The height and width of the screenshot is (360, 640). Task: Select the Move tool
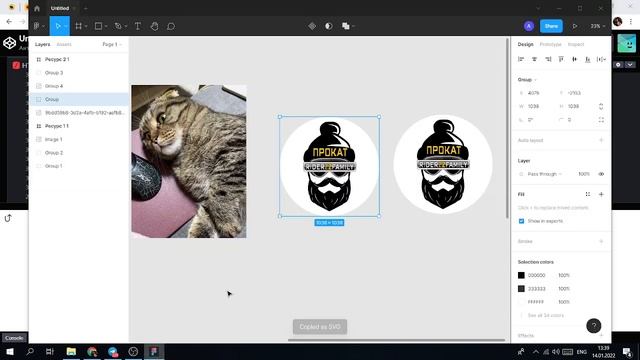pos(58,26)
